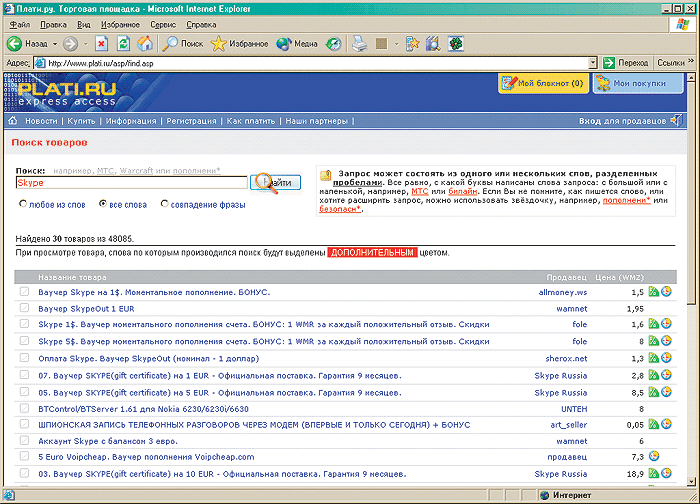
Task: Select the 'совпадение фразы' radio button
Action: (x=165, y=204)
